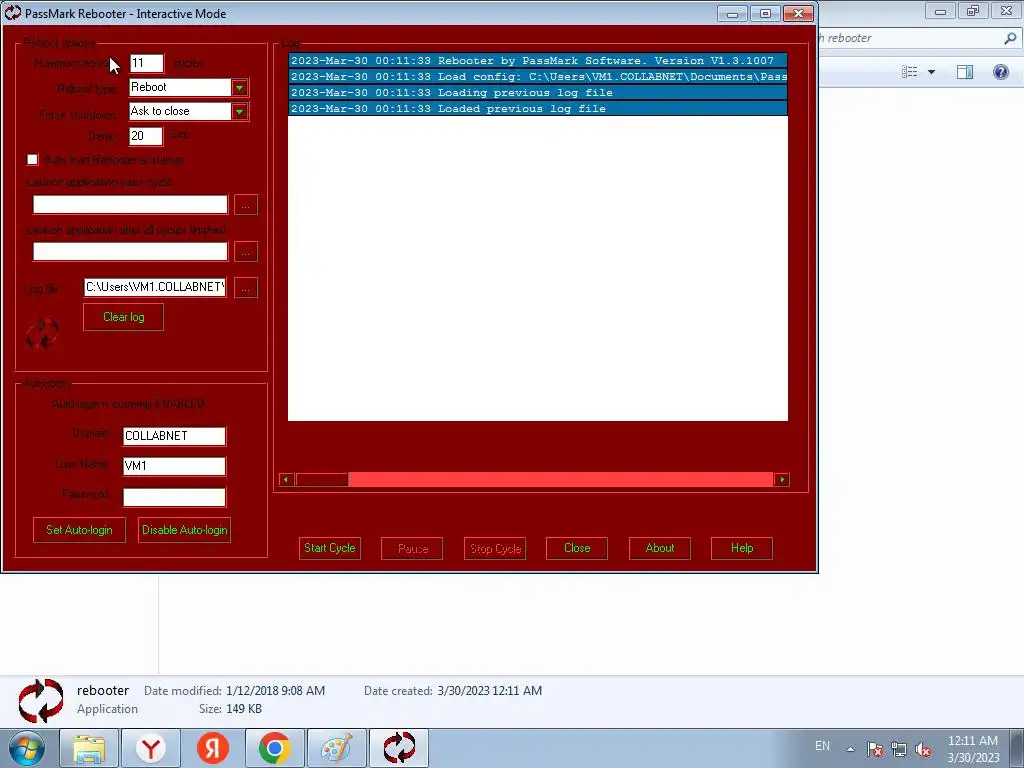Click Date modified value 1/12/2018 9:08 AM
1024x768 pixels.
(x=276, y=691)
